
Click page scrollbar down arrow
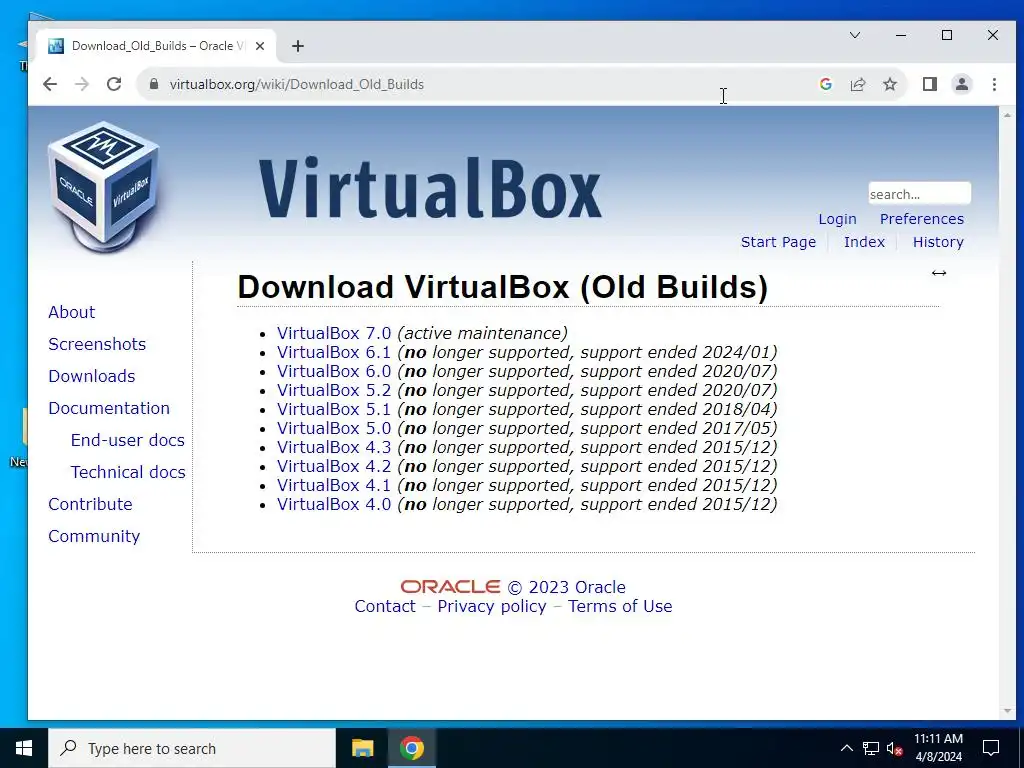(1007, 711)
